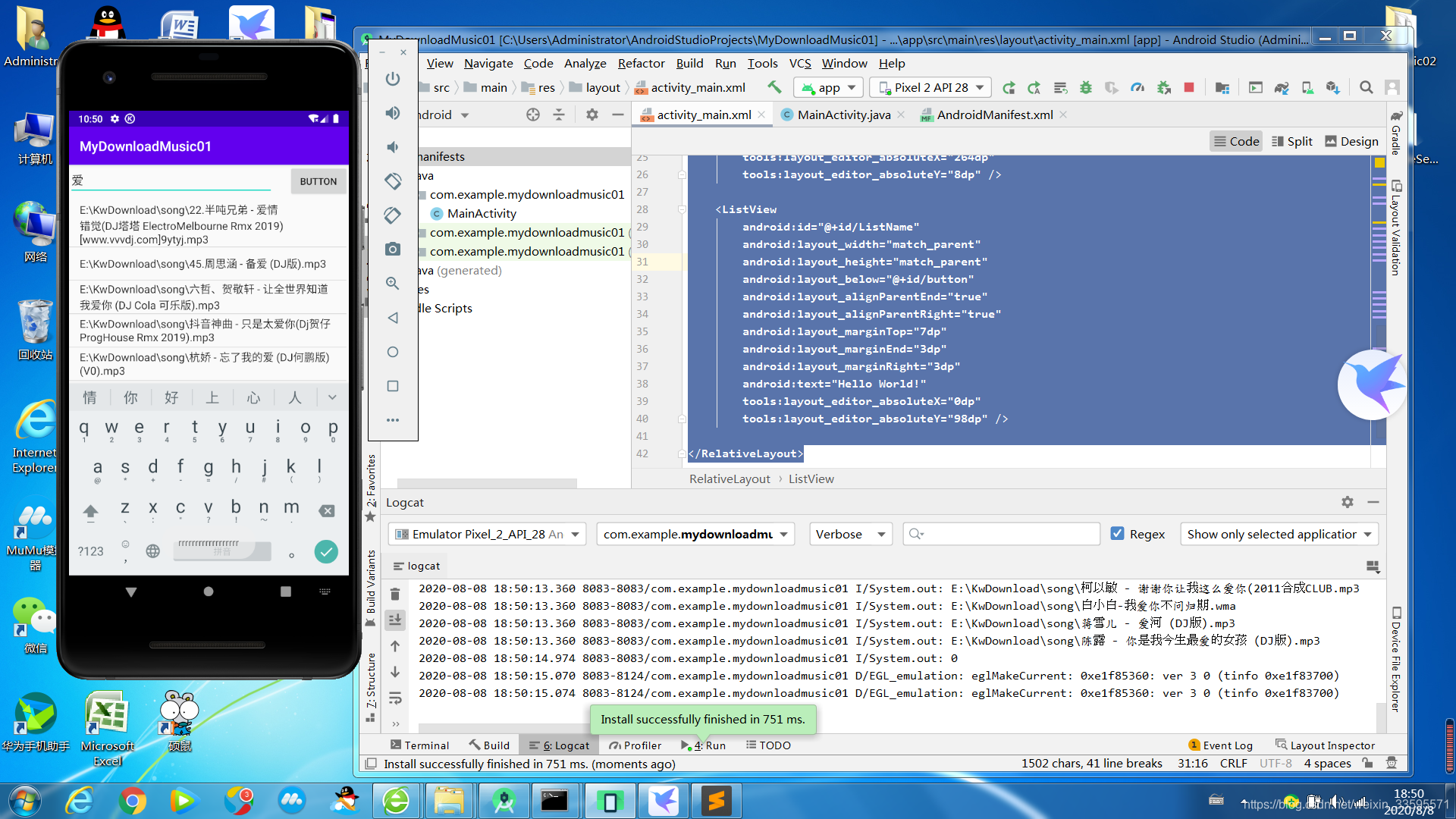Clear logcat with trash icon
Viewport: 1456px width, 819px height.
click(395, 595)
